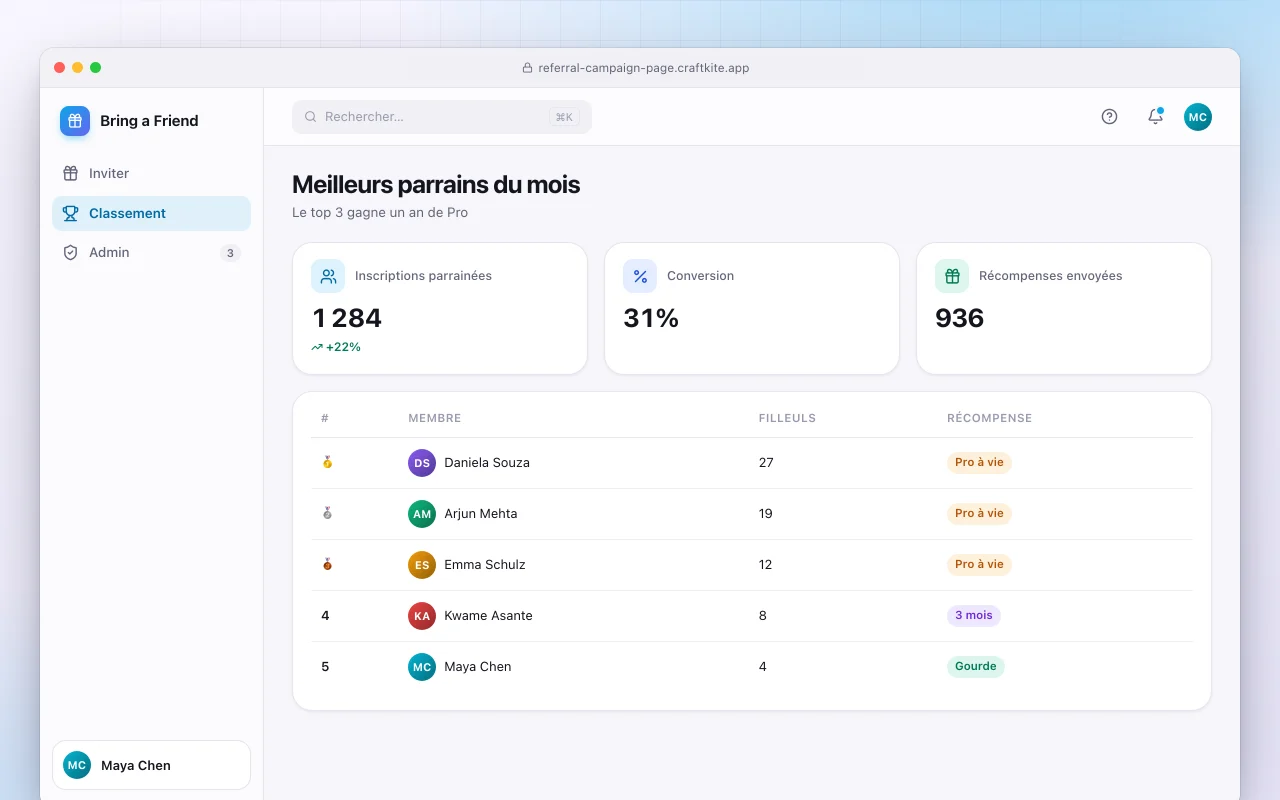The image size is (1280, 800).
Task: Click the 936 rewards value
Action: (x=960, y=318)
